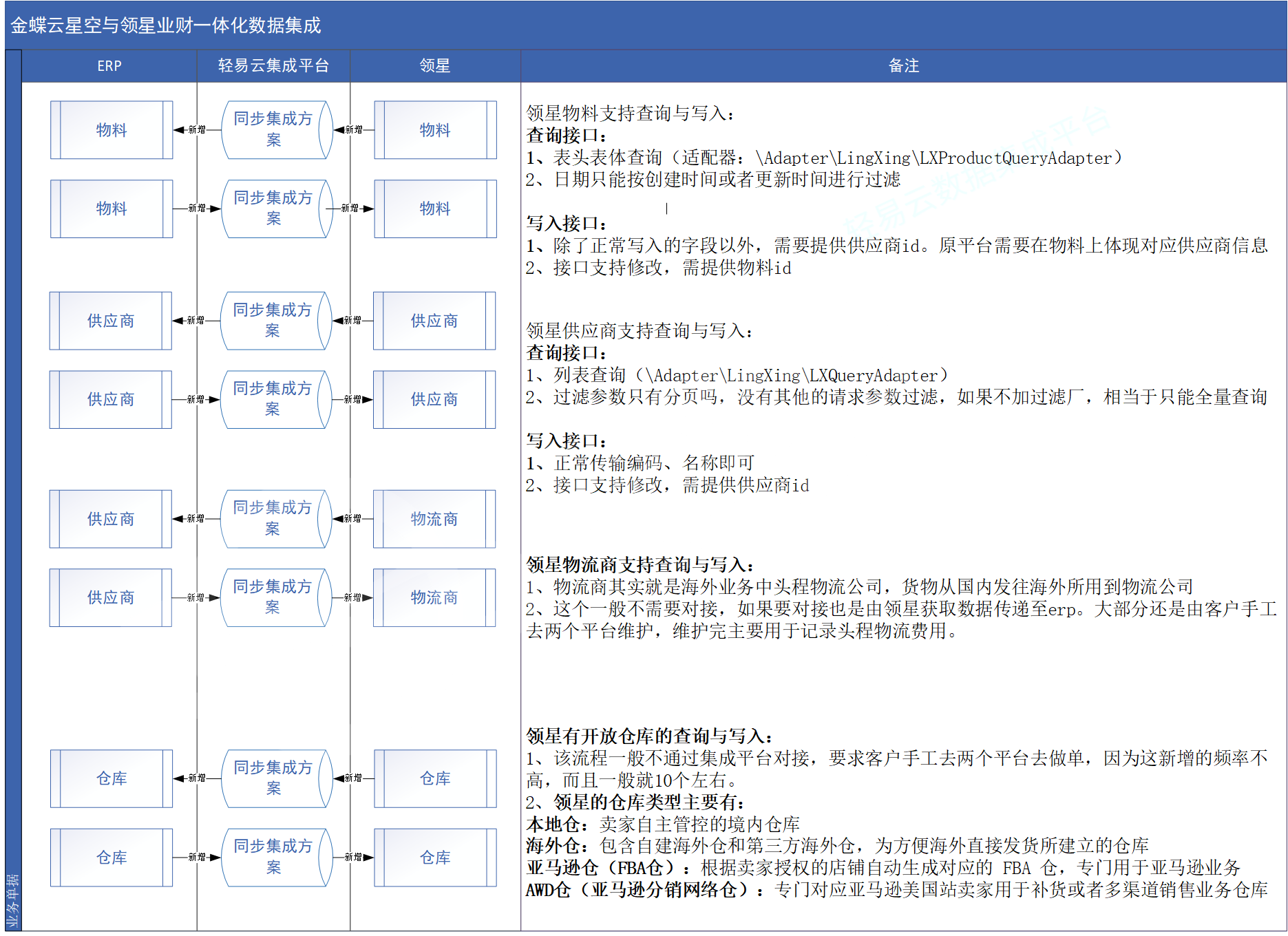Click the 备注 column header
The width and height of the screenshot is (1288, 936).
click(x=903, y=66)
